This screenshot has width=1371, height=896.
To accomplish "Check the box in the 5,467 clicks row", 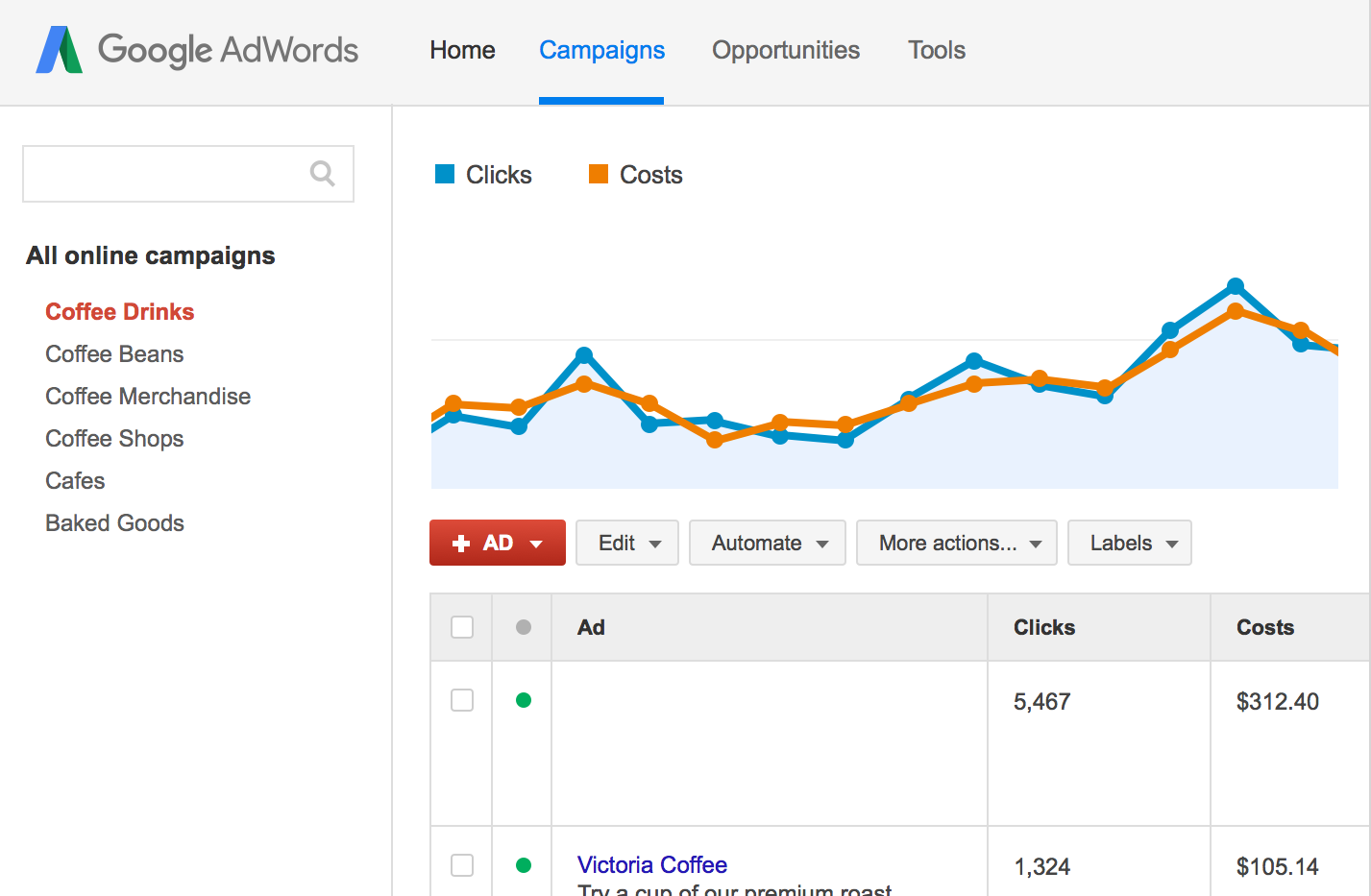I will [x=462, y=700].
